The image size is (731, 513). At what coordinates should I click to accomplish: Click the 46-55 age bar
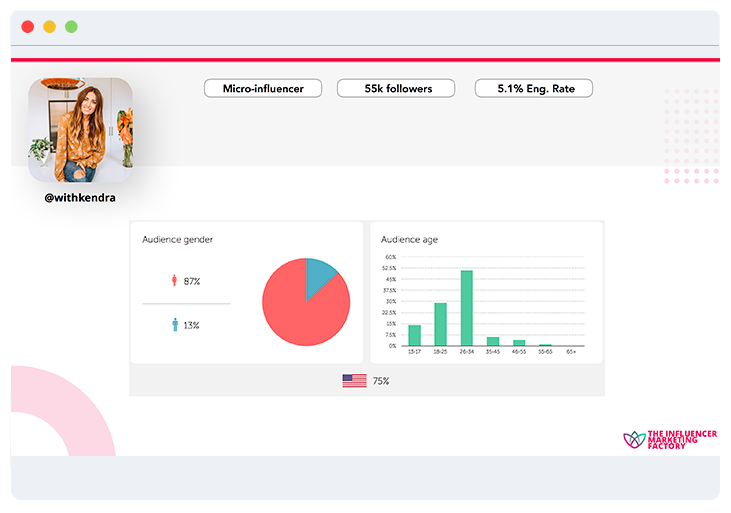[519, 343]
